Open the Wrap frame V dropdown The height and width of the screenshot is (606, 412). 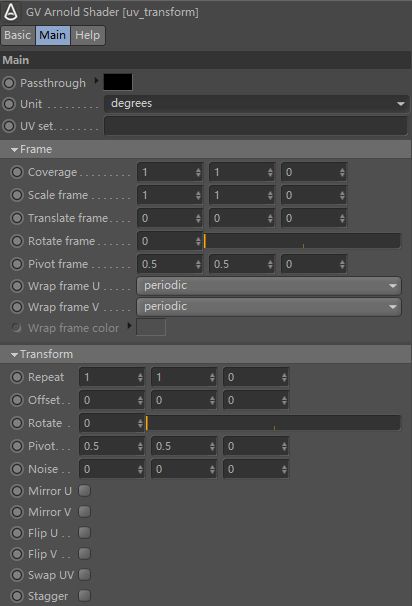pos(269,307)
